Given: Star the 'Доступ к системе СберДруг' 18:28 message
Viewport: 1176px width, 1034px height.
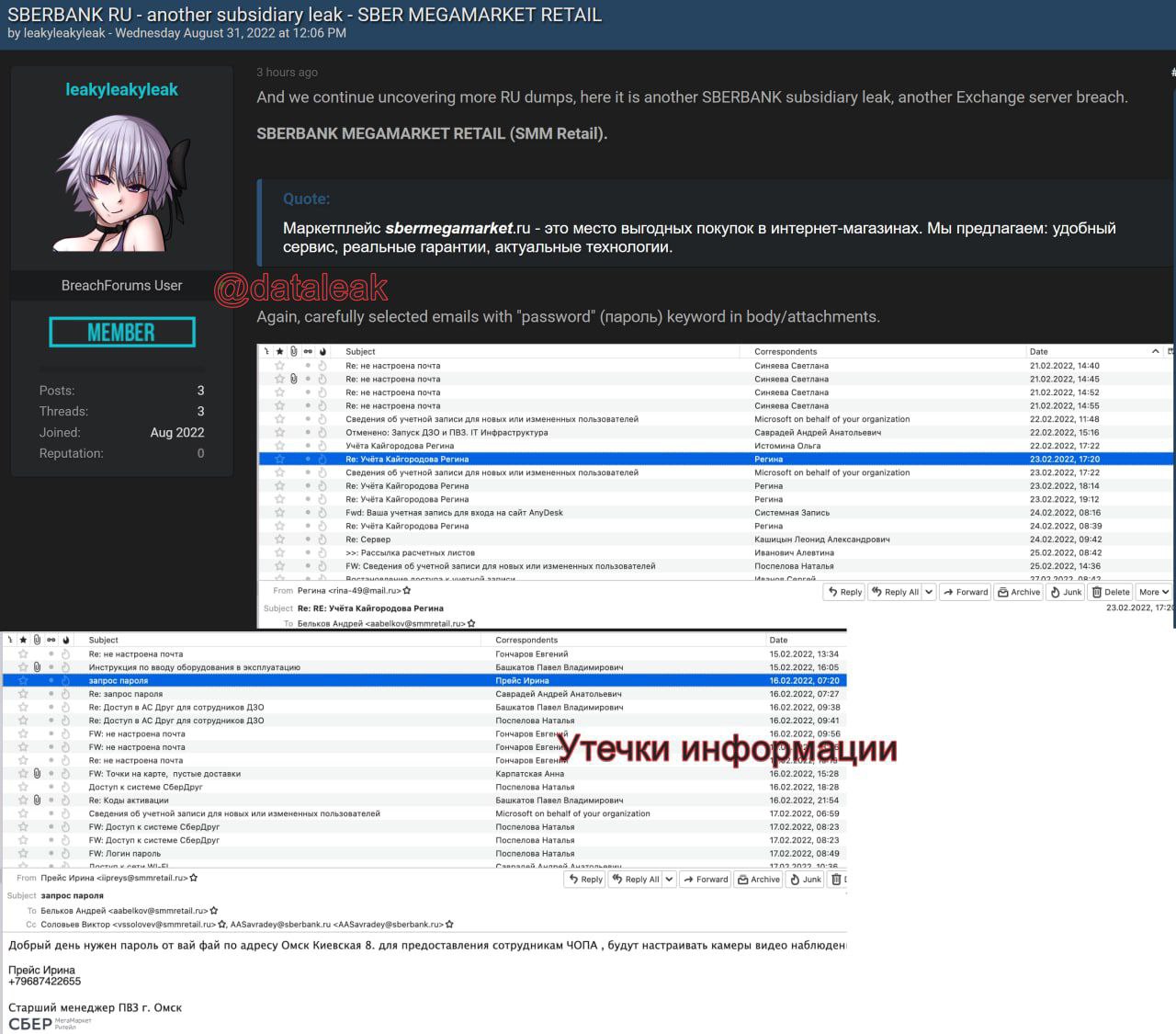Looking at the screenshot, I should [23, 787].
